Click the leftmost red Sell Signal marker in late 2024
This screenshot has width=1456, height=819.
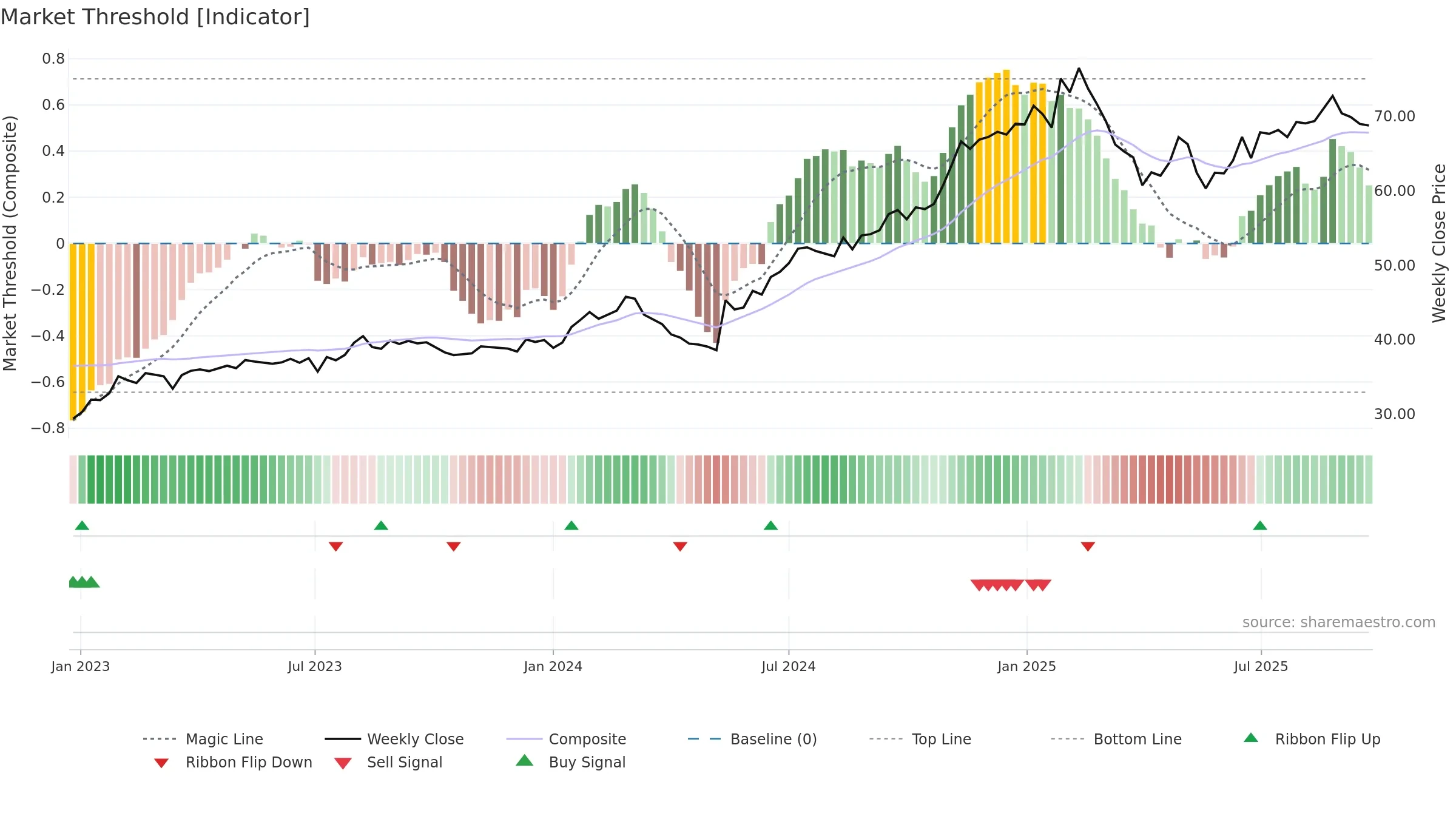tap(979, 585)
